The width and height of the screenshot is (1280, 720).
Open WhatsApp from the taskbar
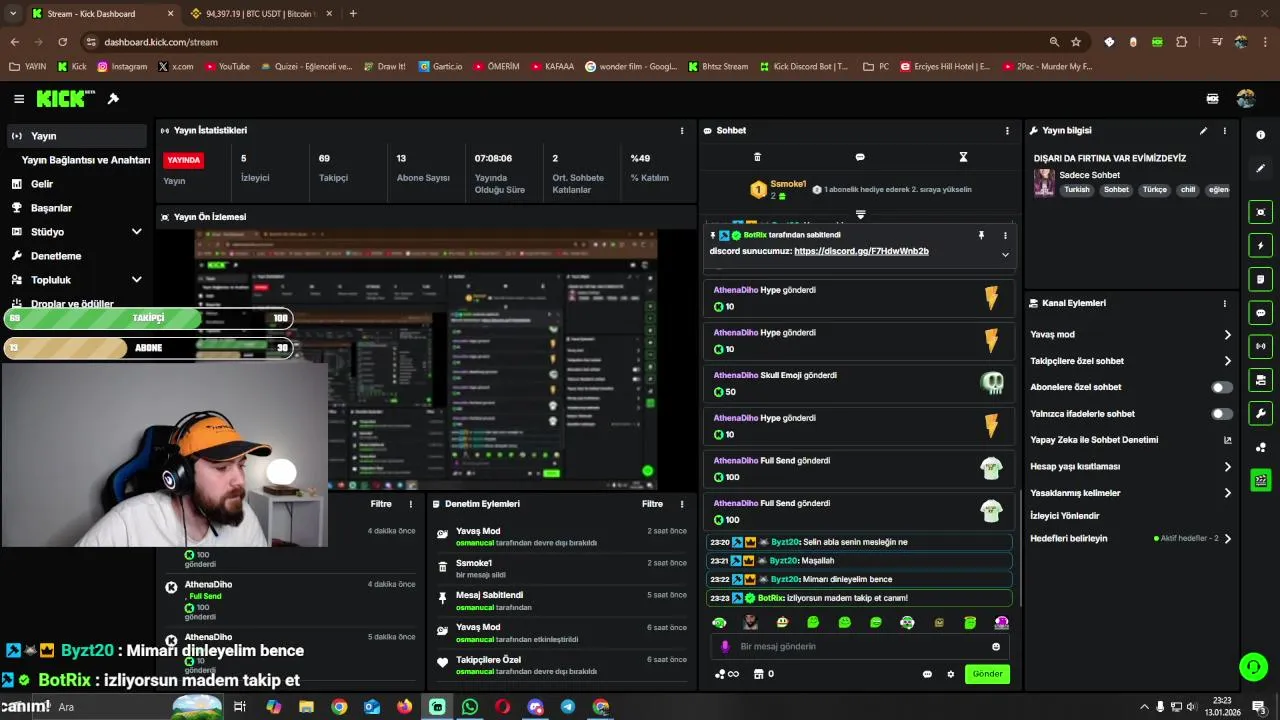coord(470,706)
